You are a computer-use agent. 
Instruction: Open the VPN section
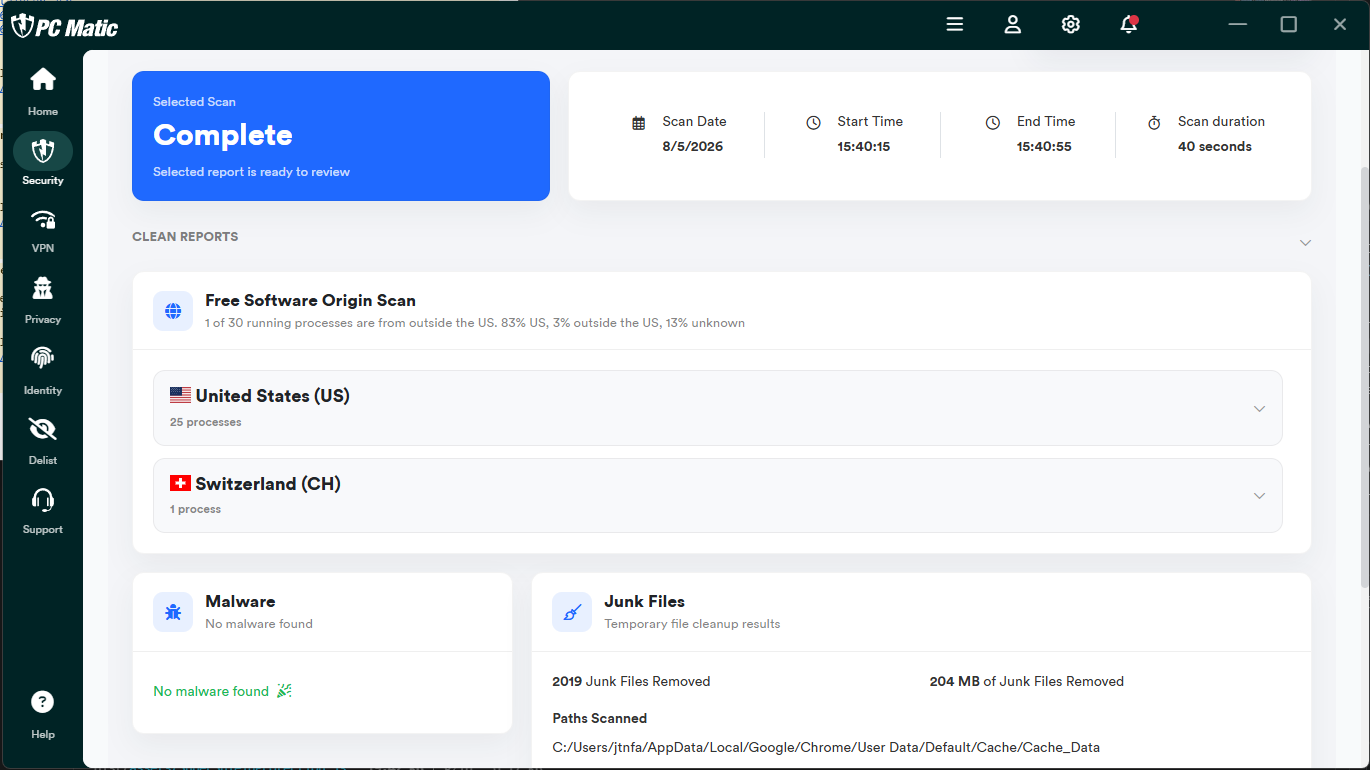(43, 230)
